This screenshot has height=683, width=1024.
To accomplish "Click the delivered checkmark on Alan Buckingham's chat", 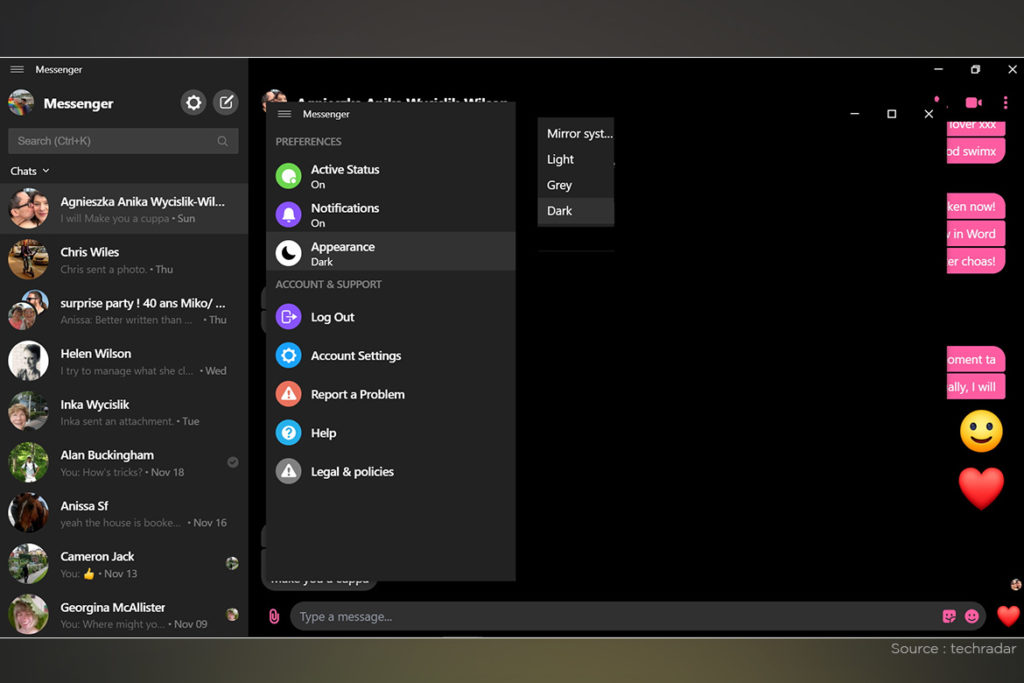I will pos(232,462).
